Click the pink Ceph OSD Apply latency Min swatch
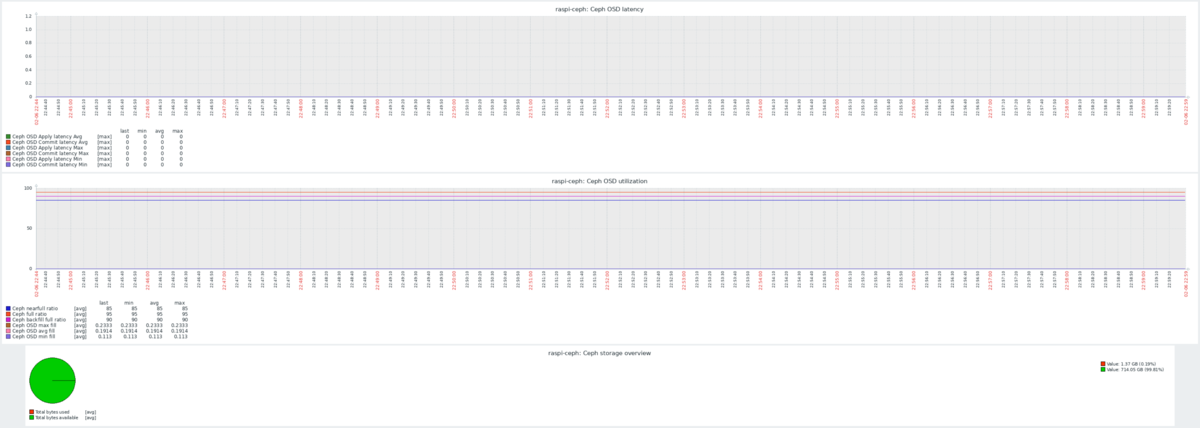The width and height of the screenshot is (1200, 428). (x=8, y=159)
